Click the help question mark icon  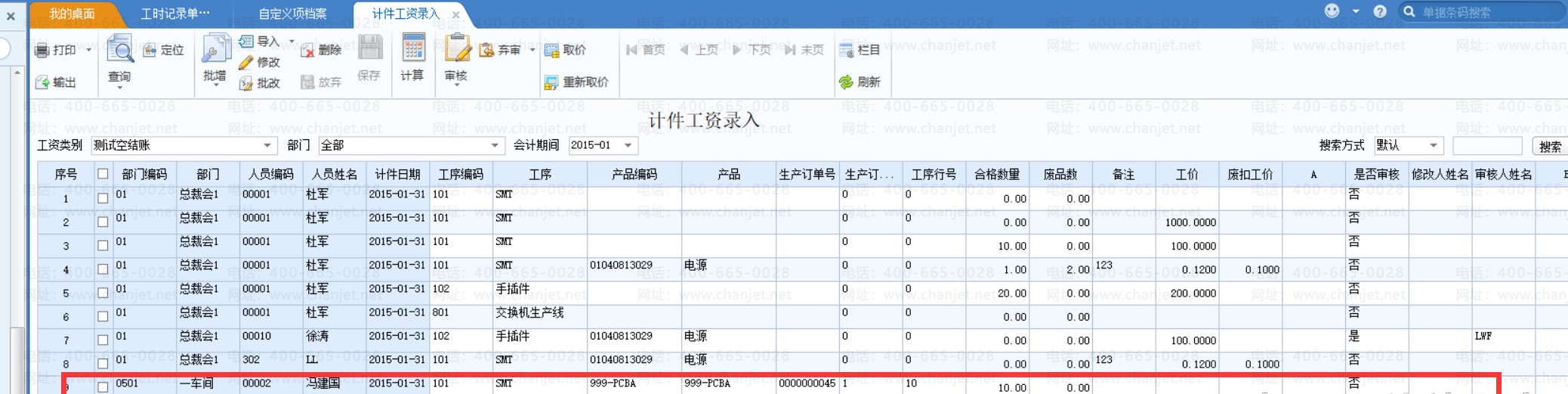pos(1380,11)
